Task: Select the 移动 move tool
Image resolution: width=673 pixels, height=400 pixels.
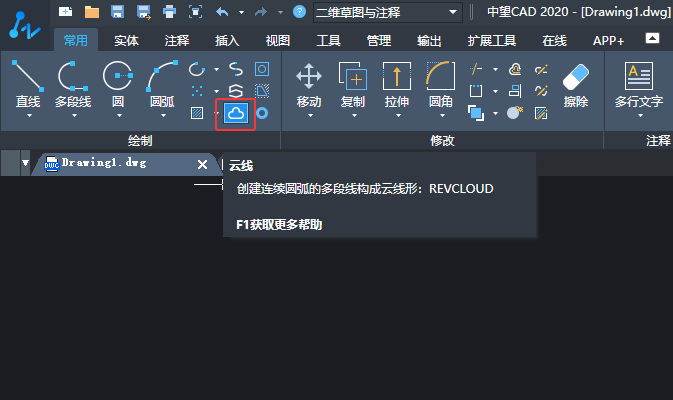Action: click(x=309, y=84)
